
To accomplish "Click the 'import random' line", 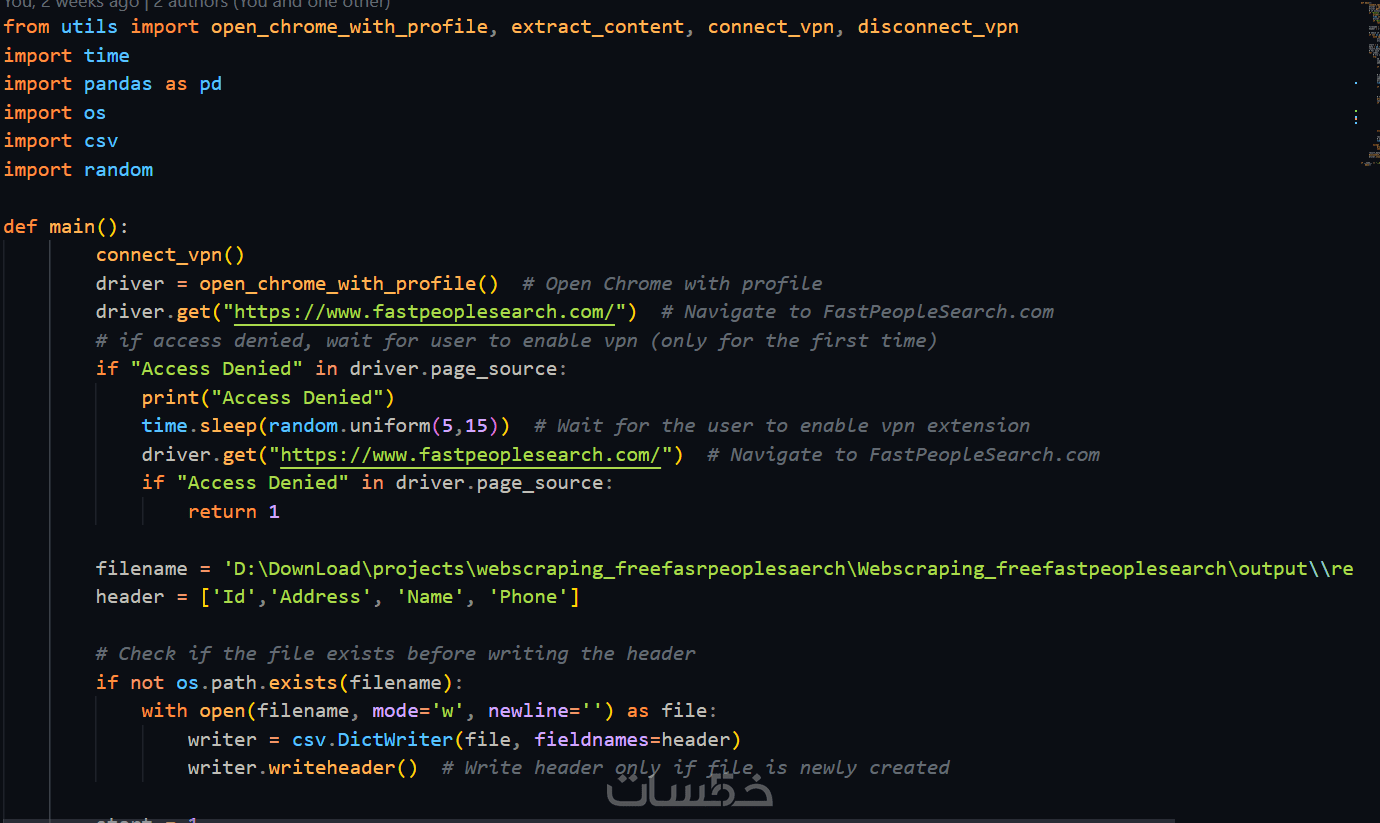I will click(x=79, y=170).
